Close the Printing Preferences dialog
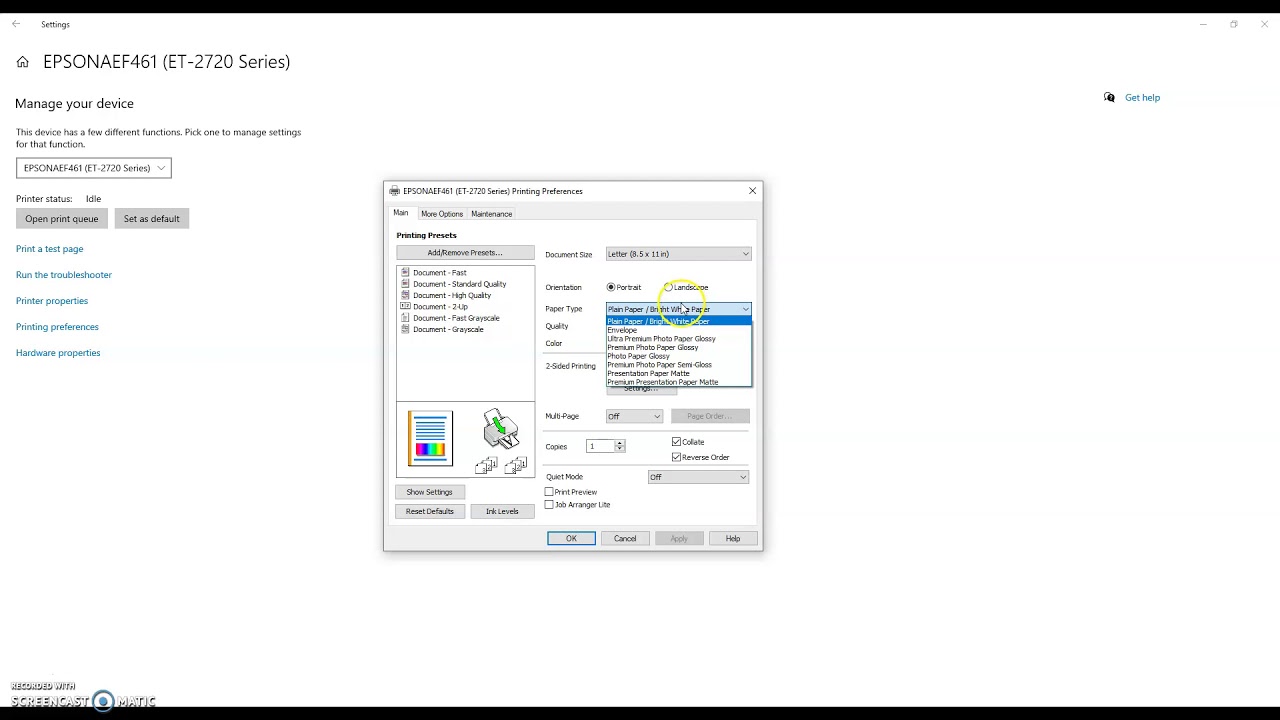1280x720 pixels. tap(753, 191)
